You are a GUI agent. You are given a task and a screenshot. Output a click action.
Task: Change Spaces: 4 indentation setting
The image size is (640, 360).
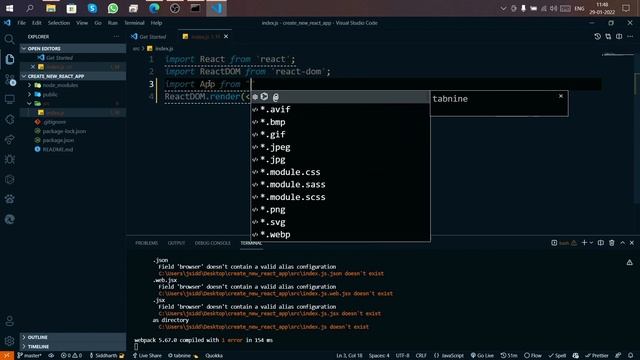[x=379, y=356]
